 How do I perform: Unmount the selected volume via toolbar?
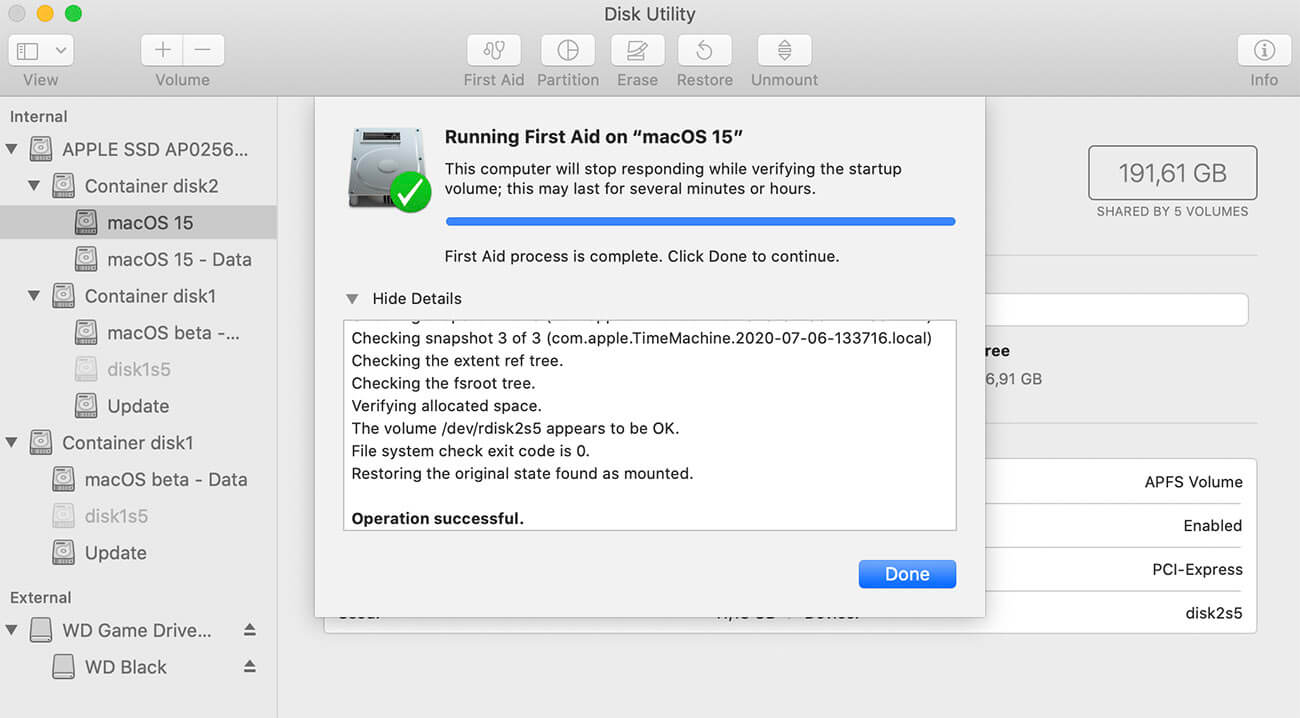coord(784,50)
